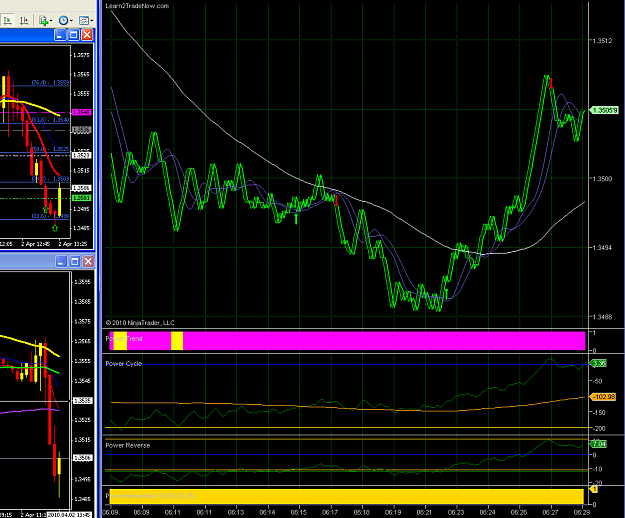The image size is (625, 518).
Task: Click the Power Trend panel label
Action: point(124,339)
